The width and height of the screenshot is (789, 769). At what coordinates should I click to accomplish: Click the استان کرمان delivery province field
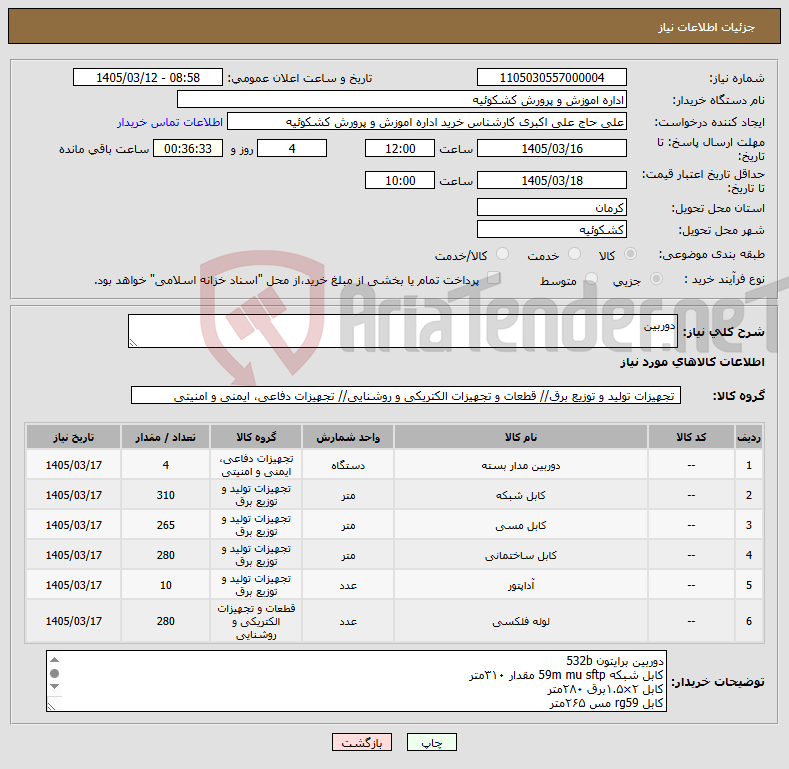pyautogui.click(x=551, y=207)
